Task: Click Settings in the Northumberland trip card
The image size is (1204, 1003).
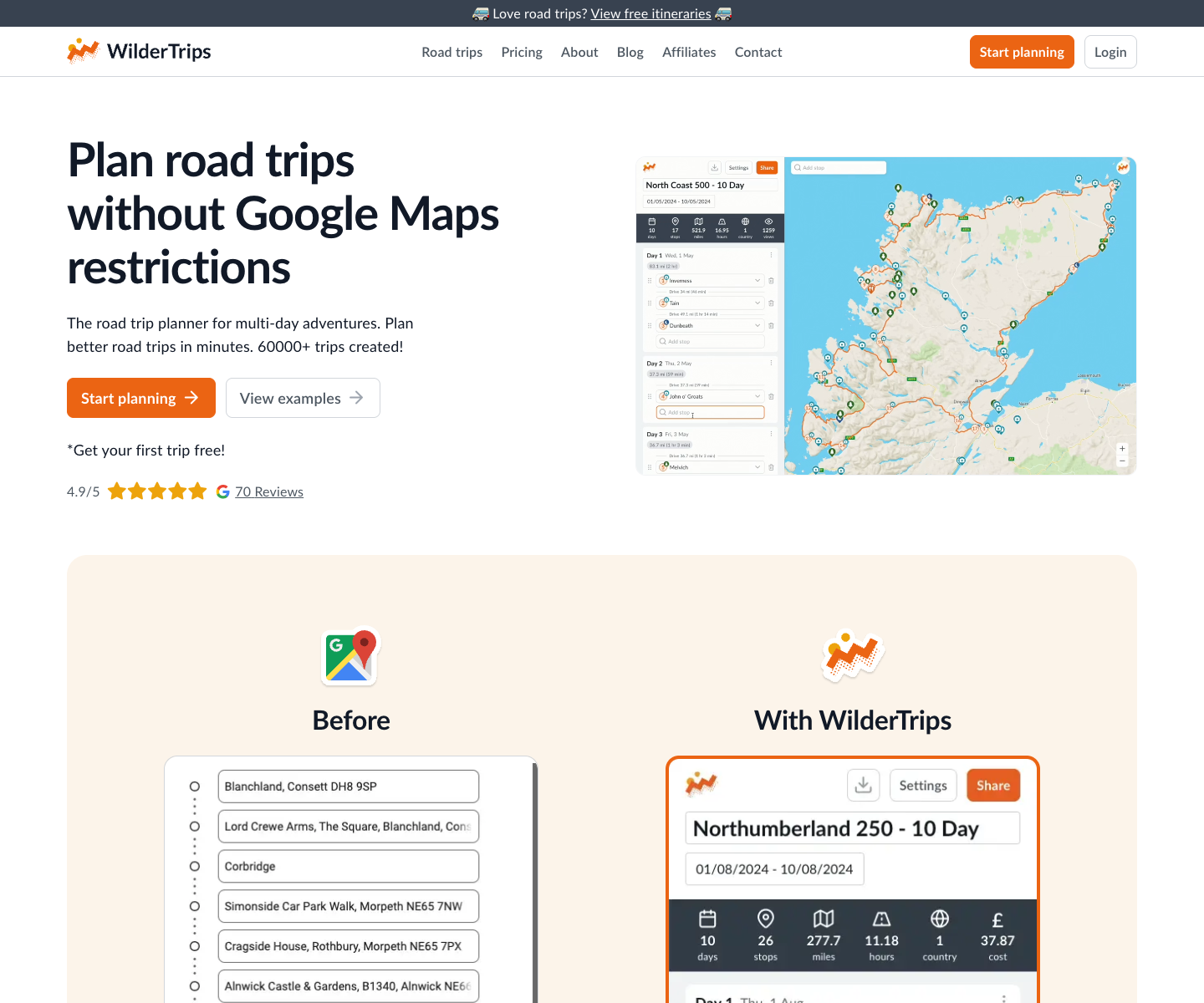Action: (923, 785)
